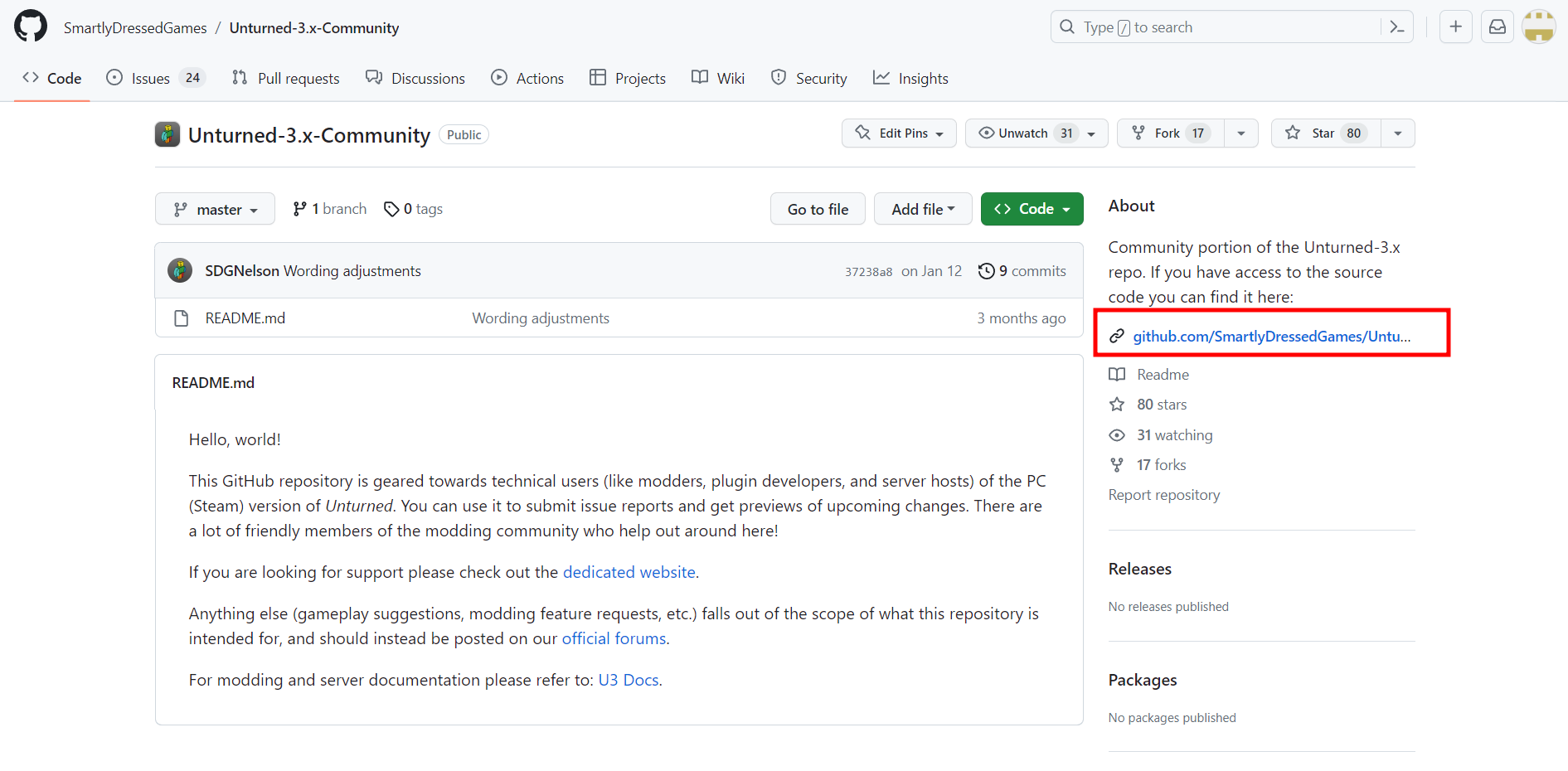Open the notifications inbox icon
The width and height of the screenshot is (1568, 771).
coord(1497,26)
